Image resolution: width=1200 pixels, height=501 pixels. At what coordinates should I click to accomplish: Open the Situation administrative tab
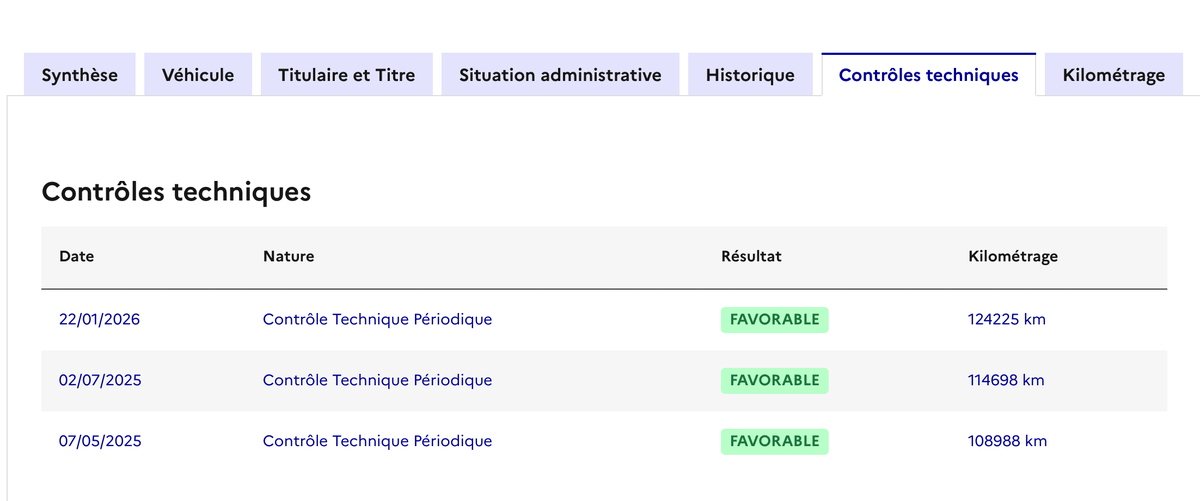tap(560, 75)
